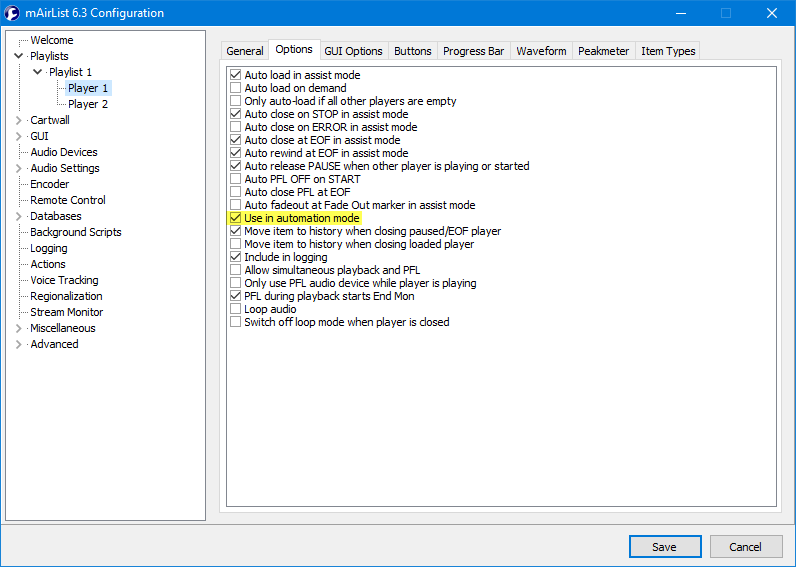Select Playlists in the tree

pyautogui.click(x=49, y=56)
